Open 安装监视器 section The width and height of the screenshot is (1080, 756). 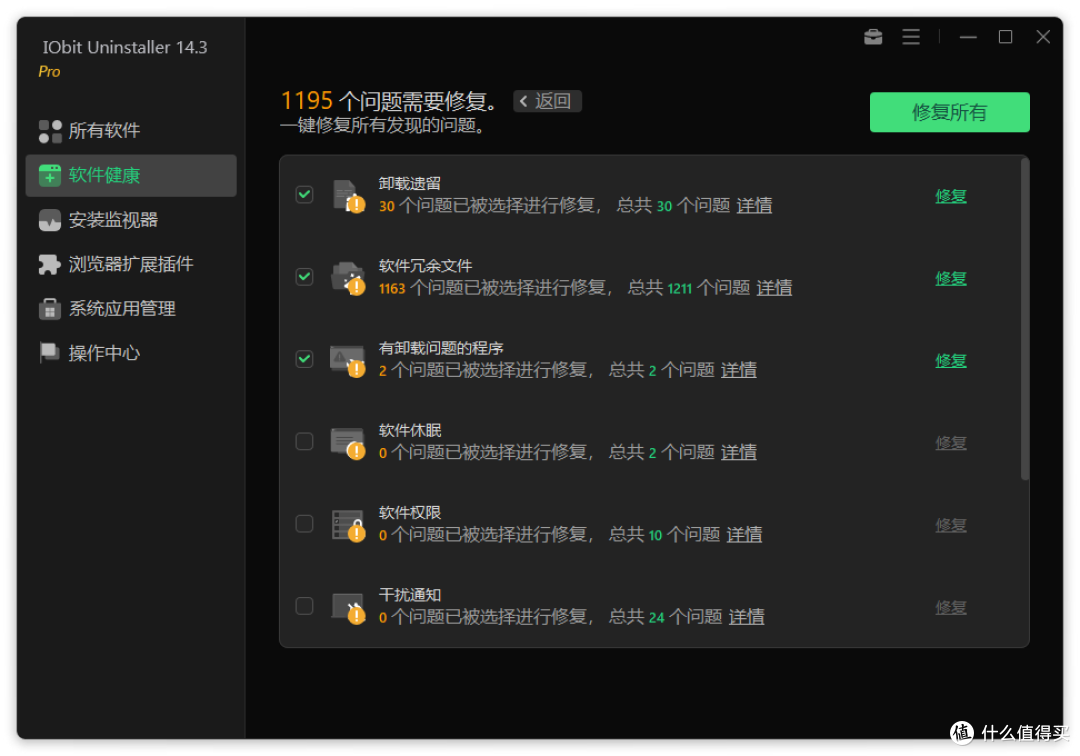tap(131, 220)
